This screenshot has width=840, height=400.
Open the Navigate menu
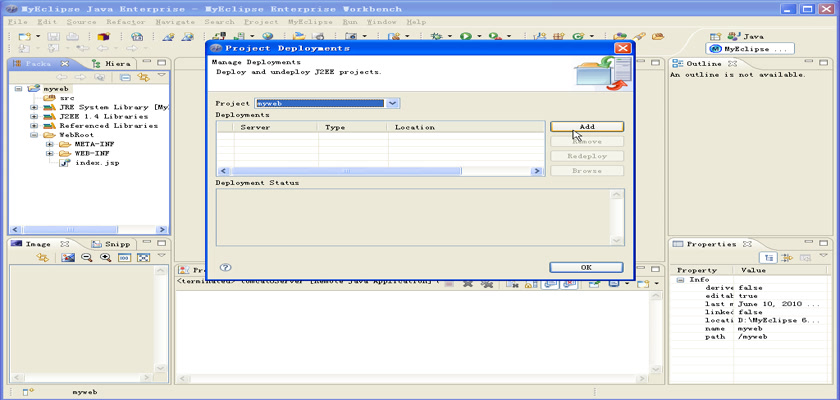pos(175,22)
